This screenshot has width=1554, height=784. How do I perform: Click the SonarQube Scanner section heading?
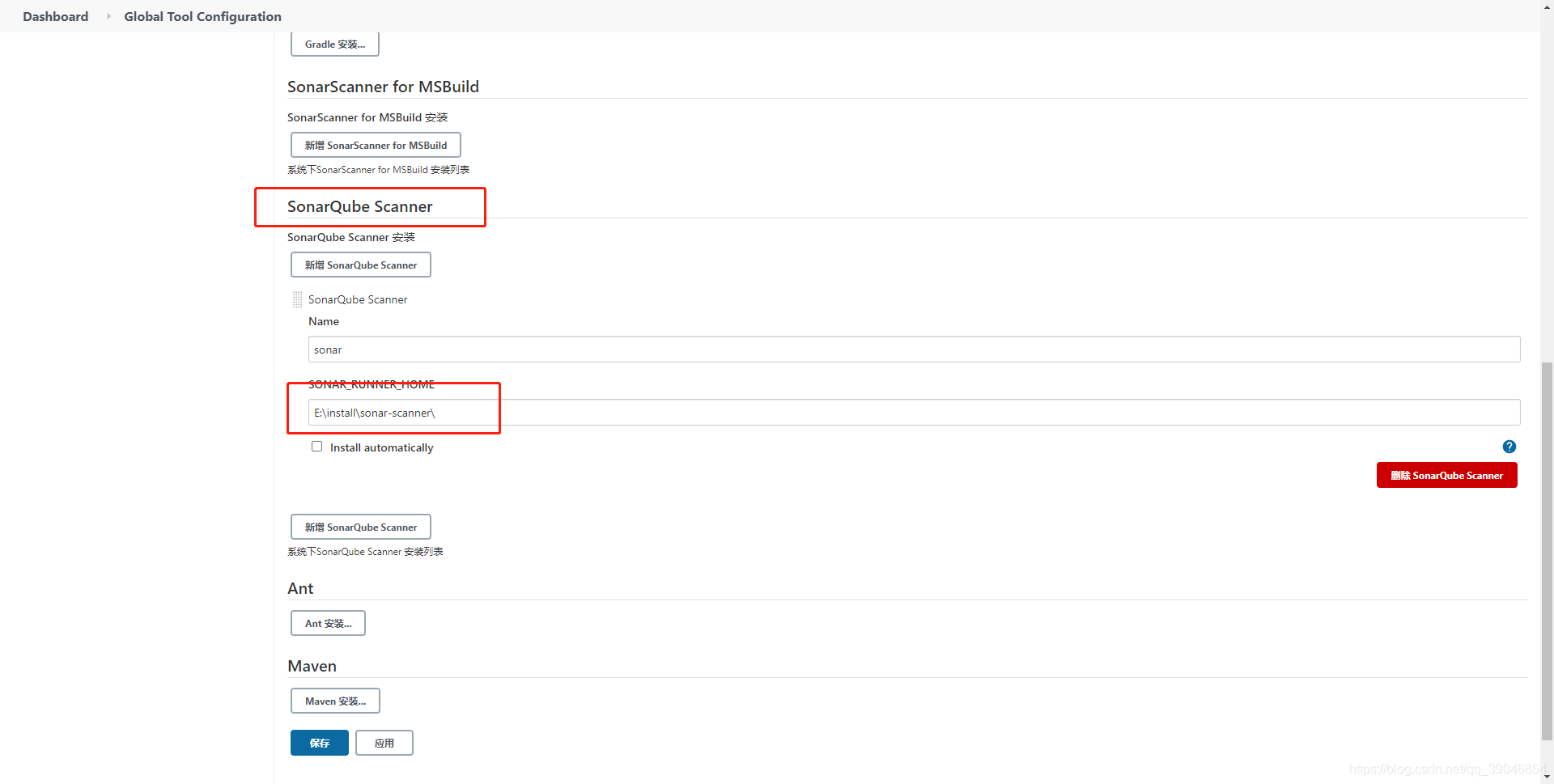[x=360, y=206]
